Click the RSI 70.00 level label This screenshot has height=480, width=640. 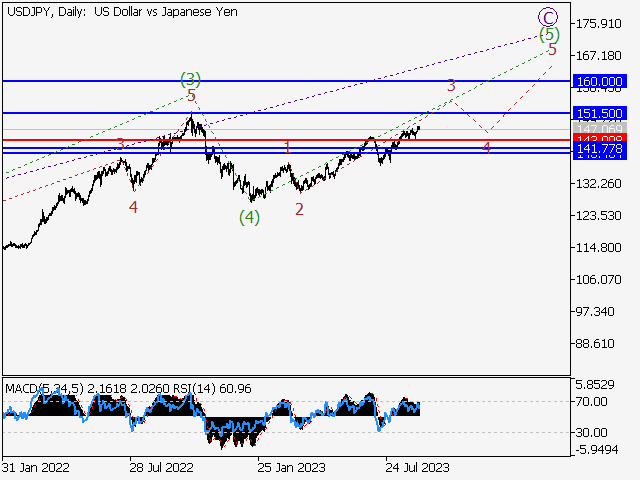click(x=592, y=402)
